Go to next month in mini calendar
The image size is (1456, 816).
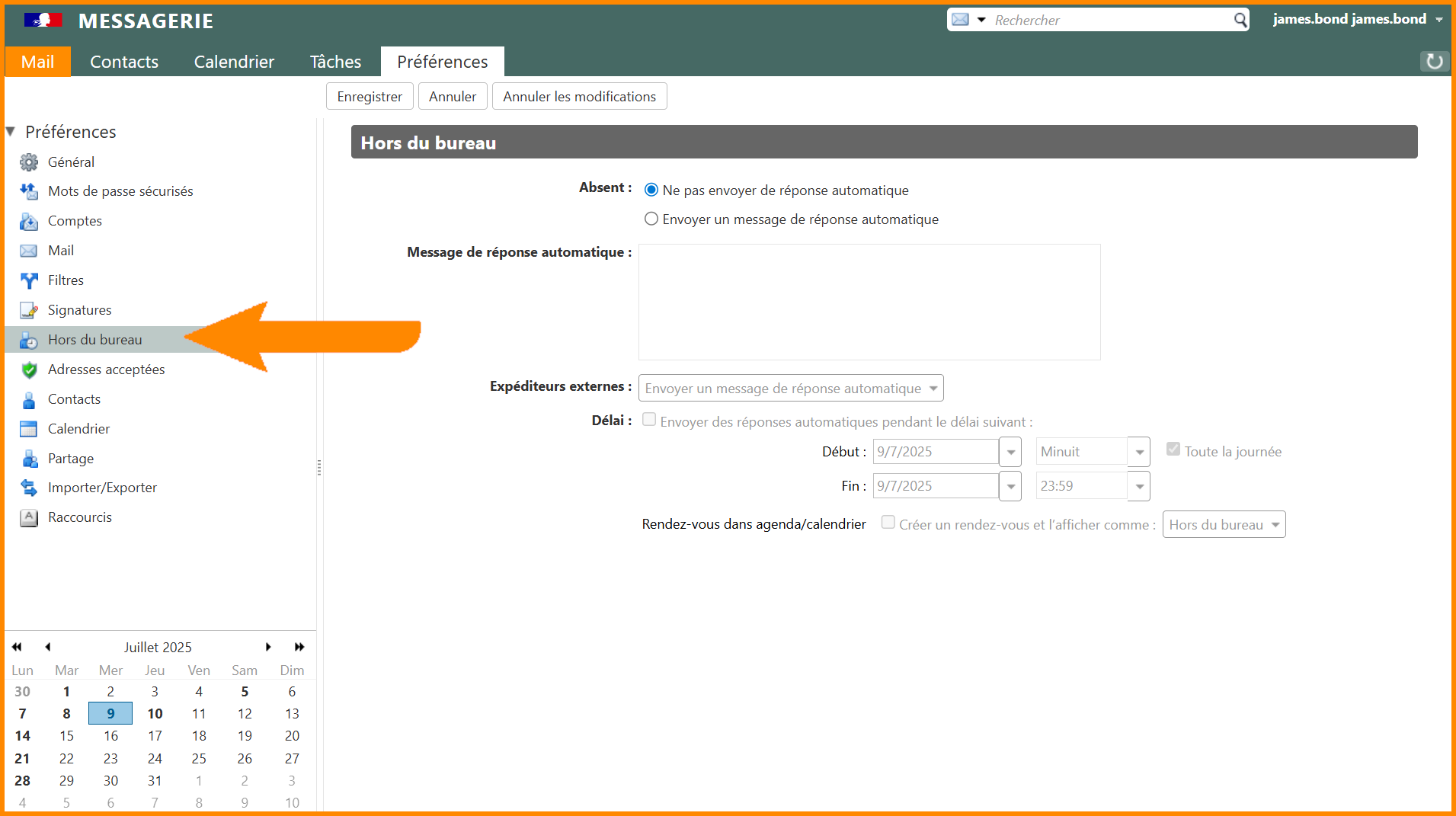268,647
